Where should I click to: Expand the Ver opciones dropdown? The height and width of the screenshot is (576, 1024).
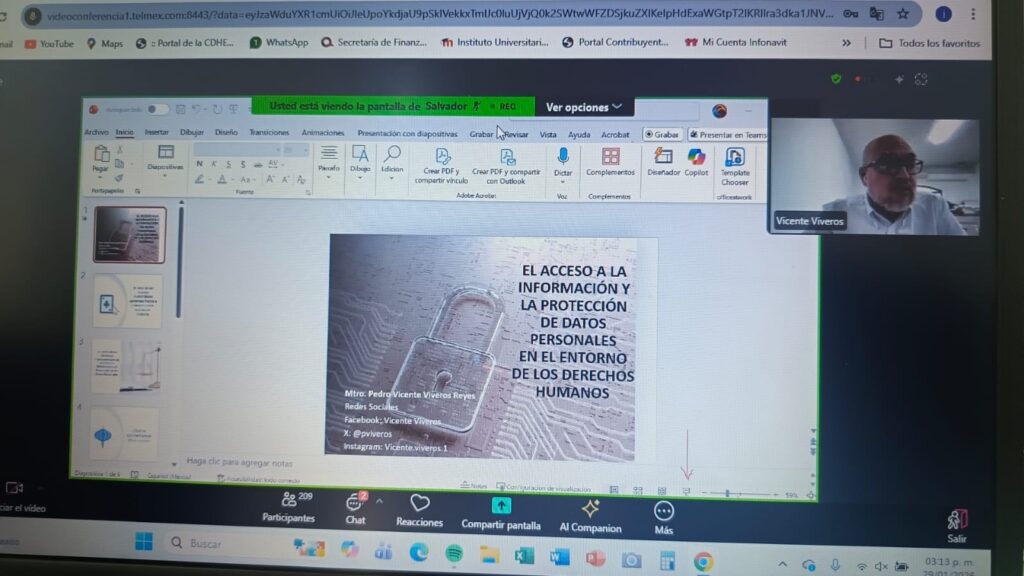[x=584, y=107]
